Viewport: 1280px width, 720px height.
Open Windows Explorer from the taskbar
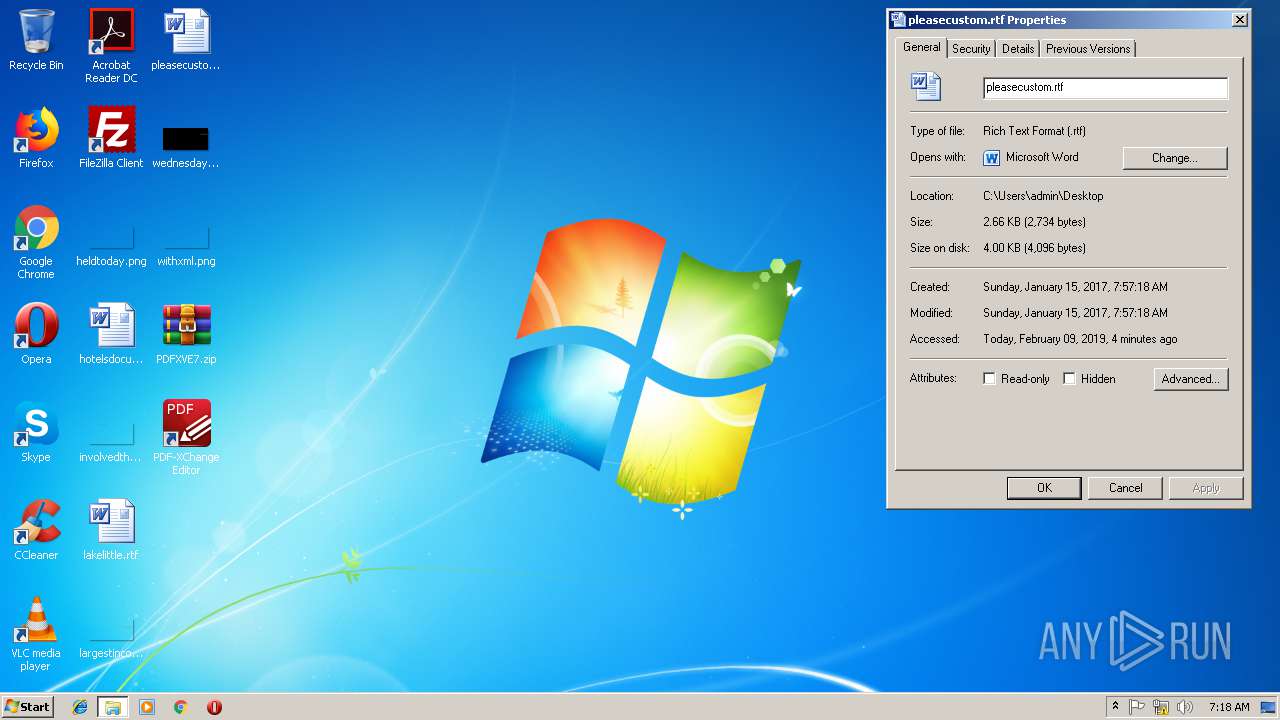click(113, 707)
